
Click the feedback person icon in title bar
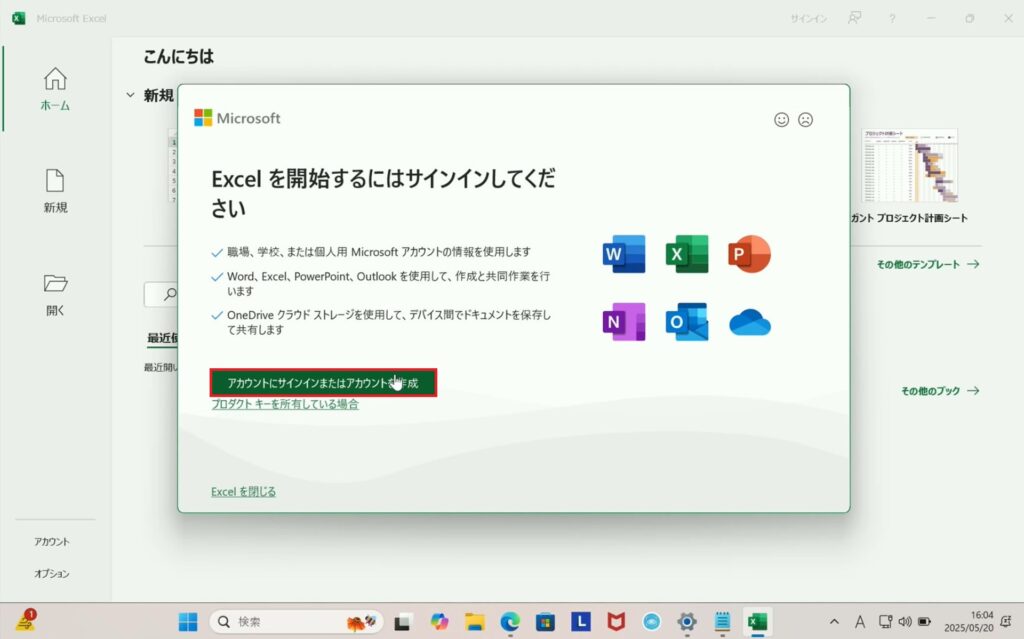click(x=854, y=18)
